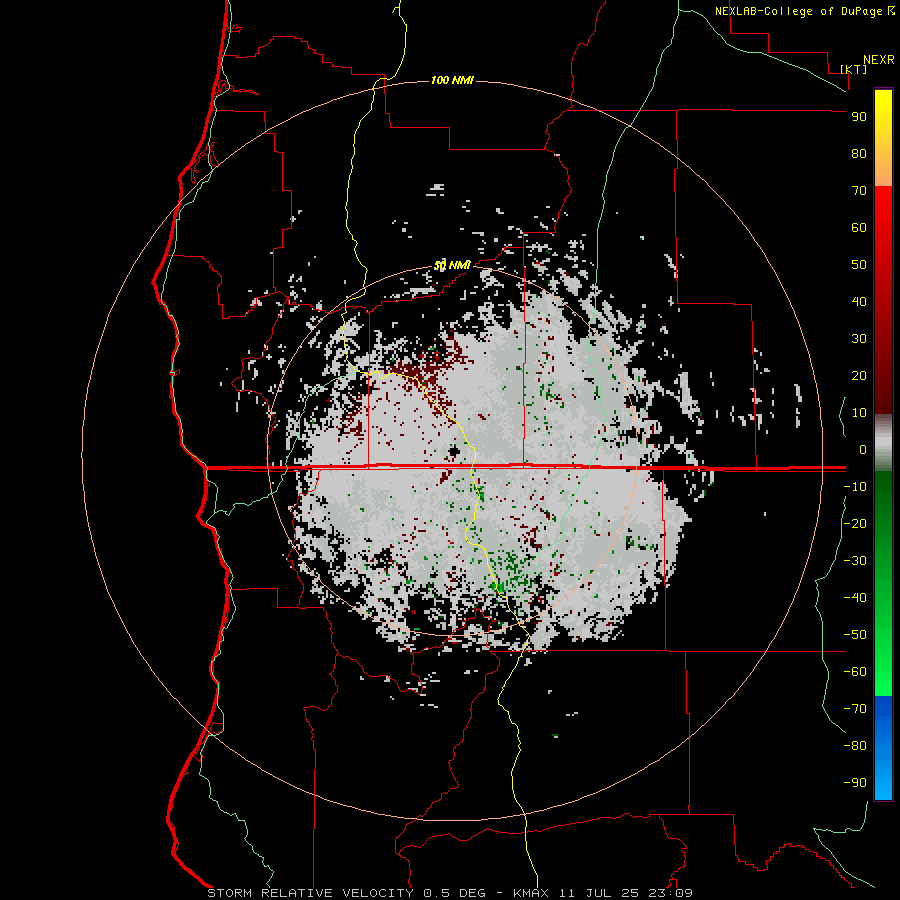Click the "50" value on velocity scale

[x=859, y=265]
